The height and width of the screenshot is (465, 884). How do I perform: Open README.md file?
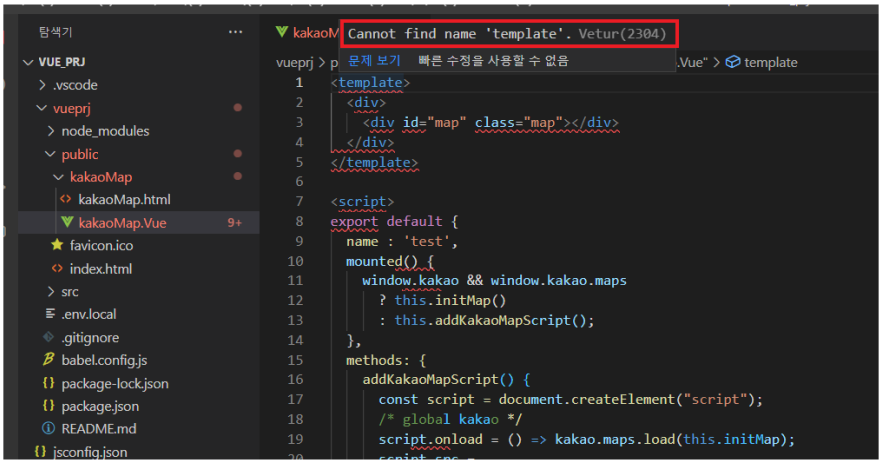pos(99,429)
